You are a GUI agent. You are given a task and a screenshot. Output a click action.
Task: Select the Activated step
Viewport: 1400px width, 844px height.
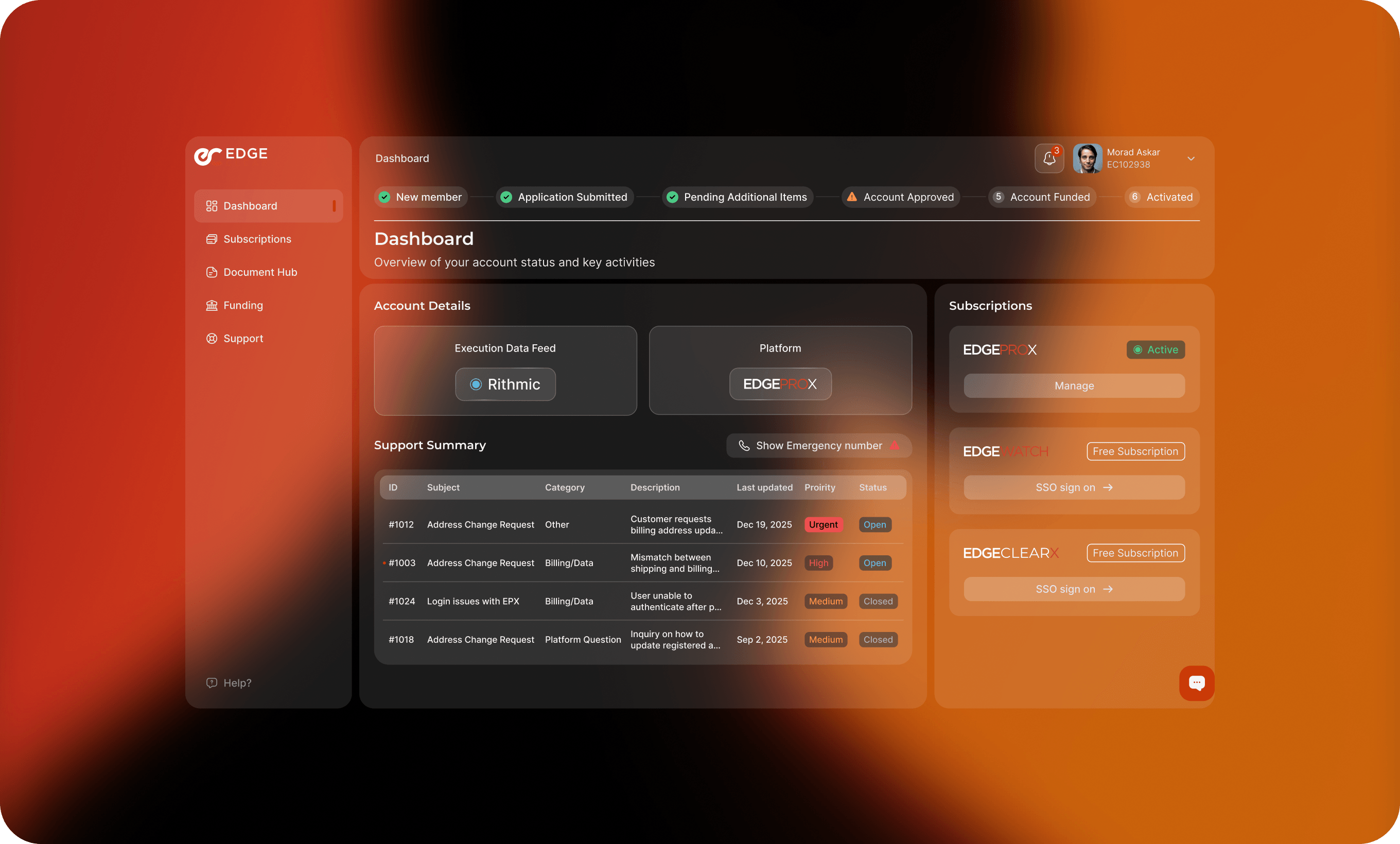[1161, 197]
